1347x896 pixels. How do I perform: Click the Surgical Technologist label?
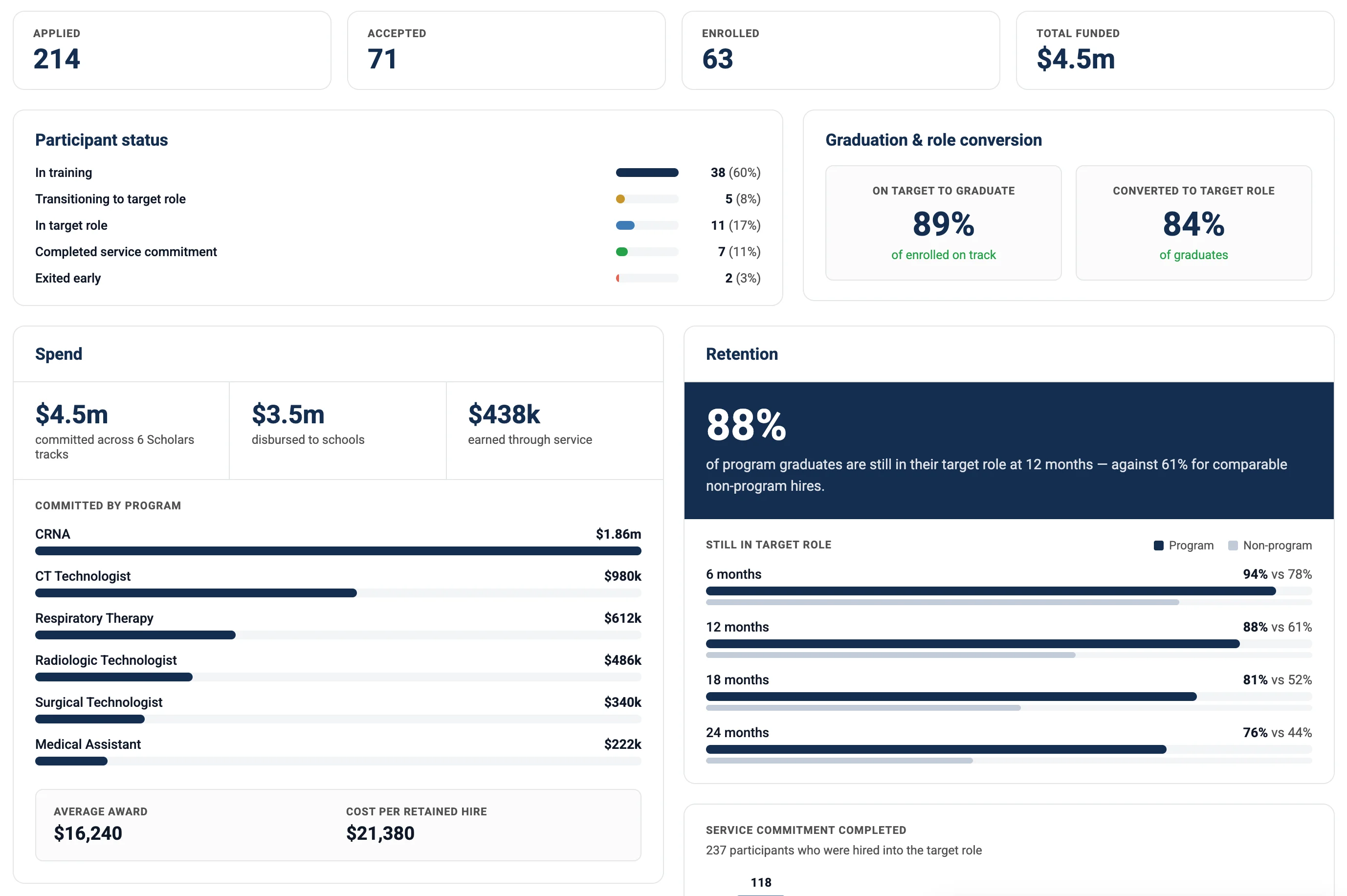click(99, 702)
